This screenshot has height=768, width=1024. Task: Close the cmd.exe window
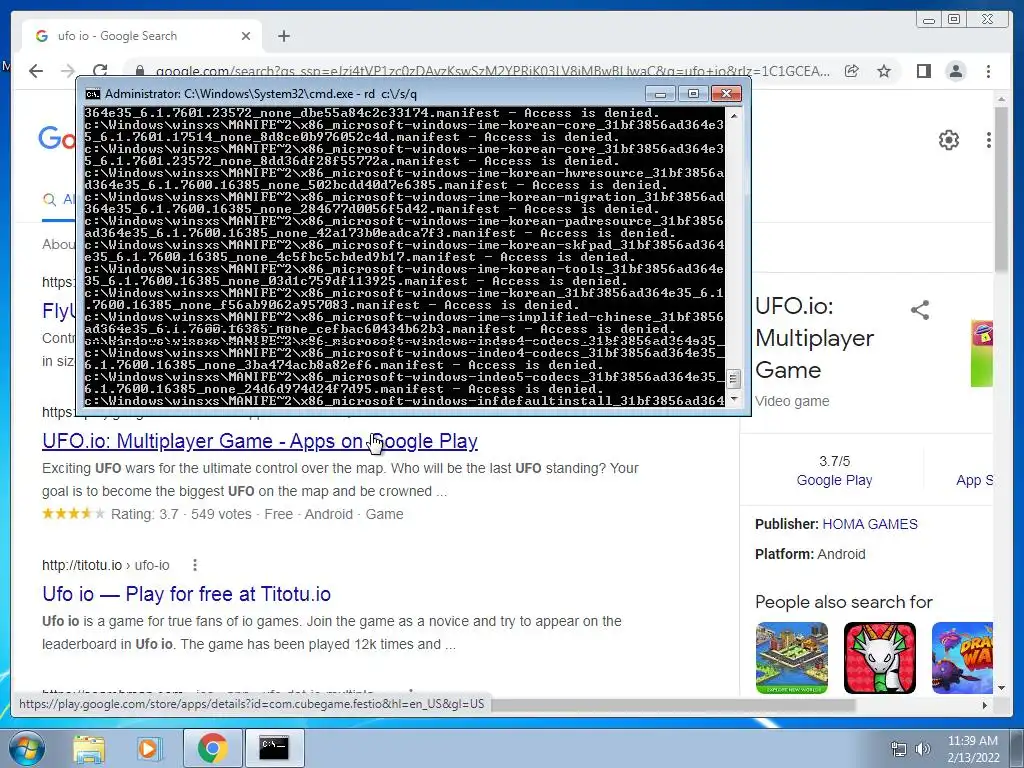(x=726, y=94)
